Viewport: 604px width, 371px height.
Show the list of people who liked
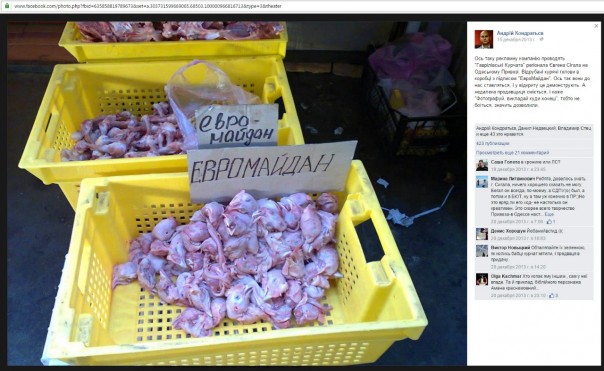(535, 131)
